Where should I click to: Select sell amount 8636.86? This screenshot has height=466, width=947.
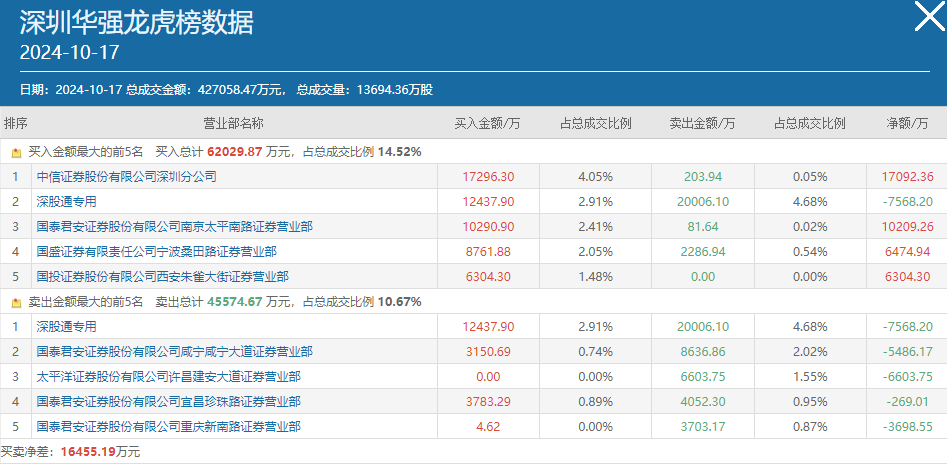(x=703, y=352)
